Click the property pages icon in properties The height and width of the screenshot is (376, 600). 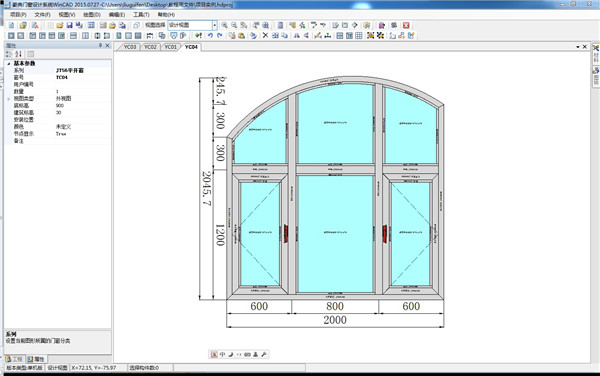[31, 54]
